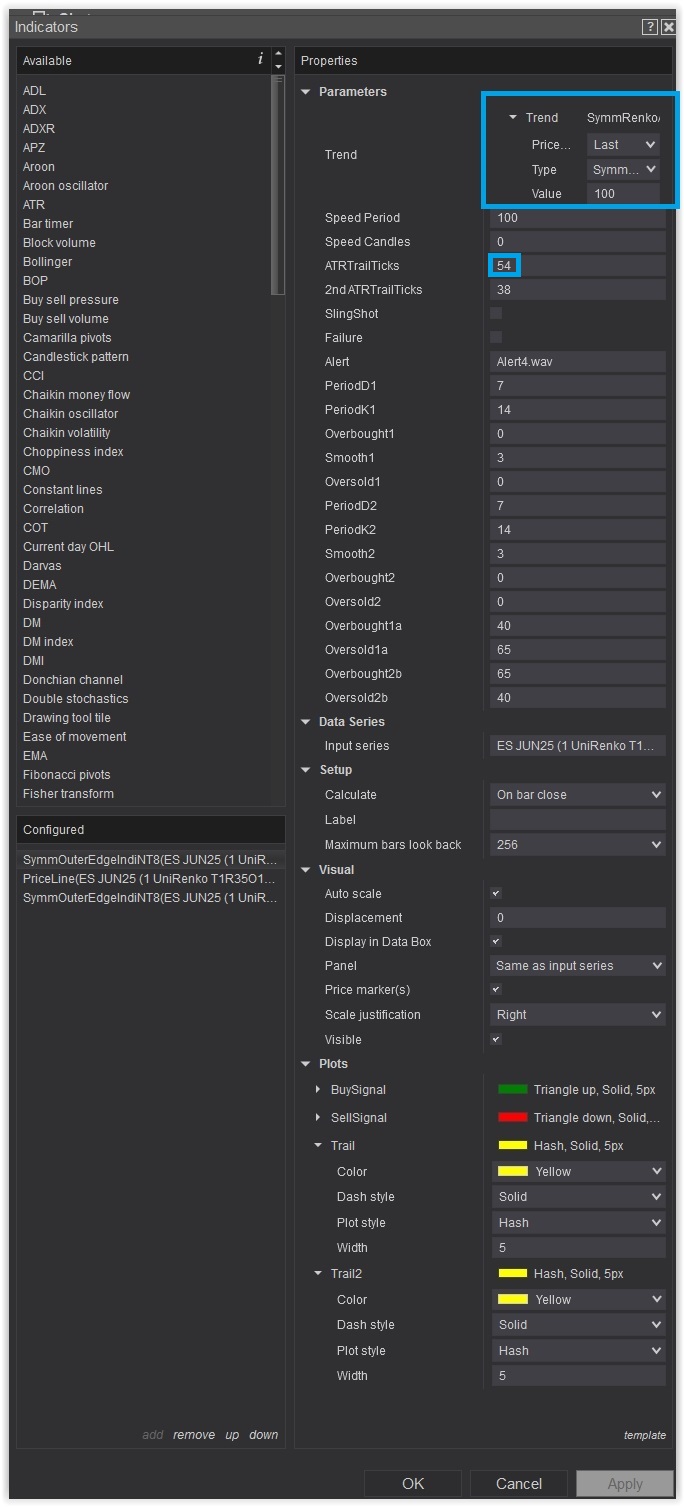
Task: Click the info 'i' icon in Available
Action: click(x=260, y=60)
